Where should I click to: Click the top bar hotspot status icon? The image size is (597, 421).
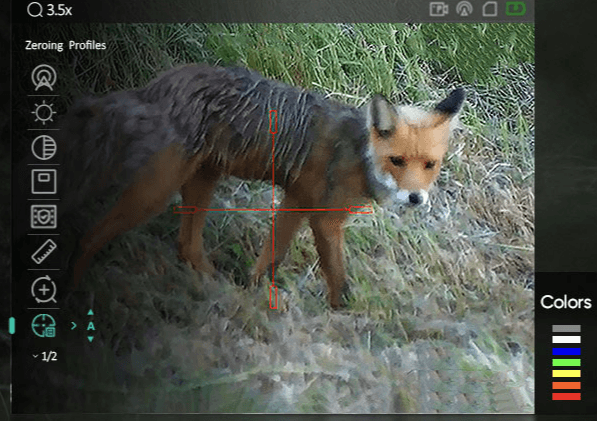[465, 9]
